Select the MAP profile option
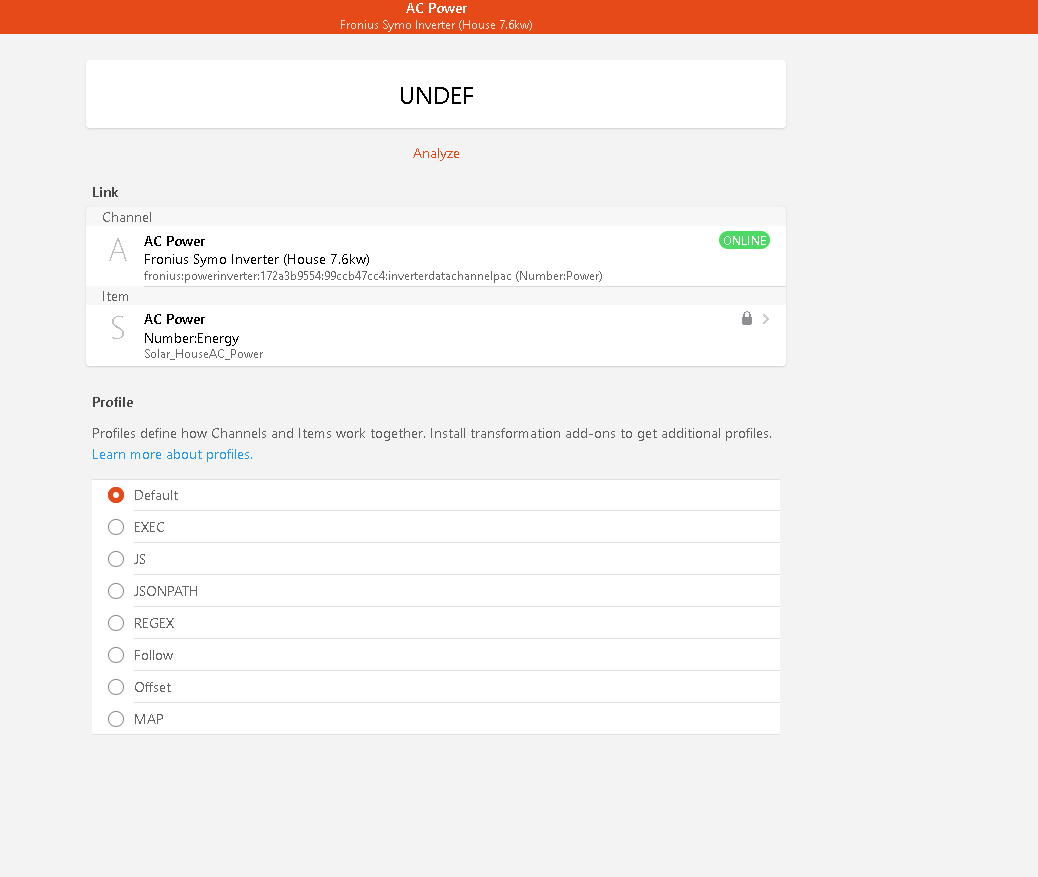The width and height of the screenshot is (1038, 877). [116, 719]
